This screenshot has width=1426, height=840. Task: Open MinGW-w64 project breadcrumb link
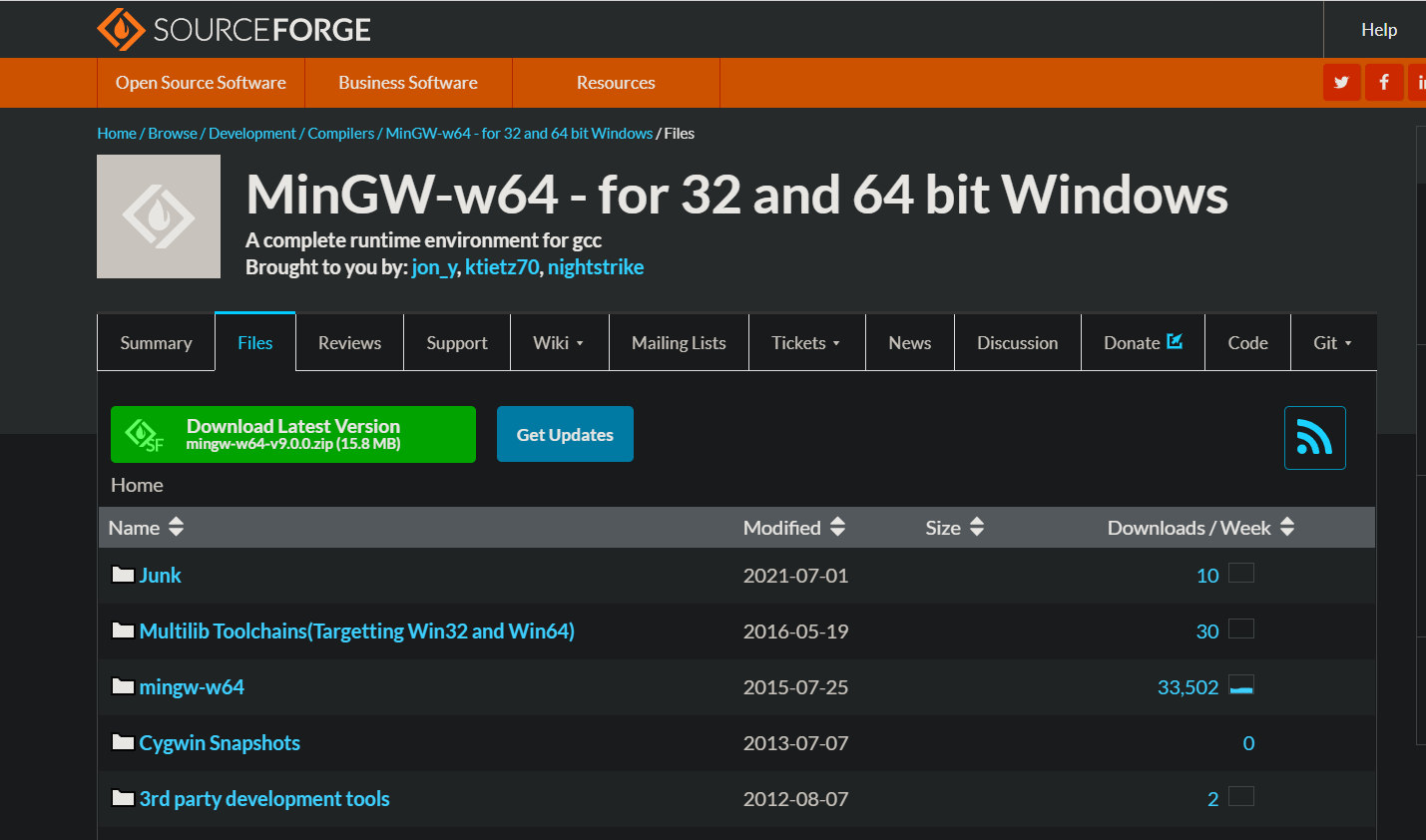tap(519, 133)
